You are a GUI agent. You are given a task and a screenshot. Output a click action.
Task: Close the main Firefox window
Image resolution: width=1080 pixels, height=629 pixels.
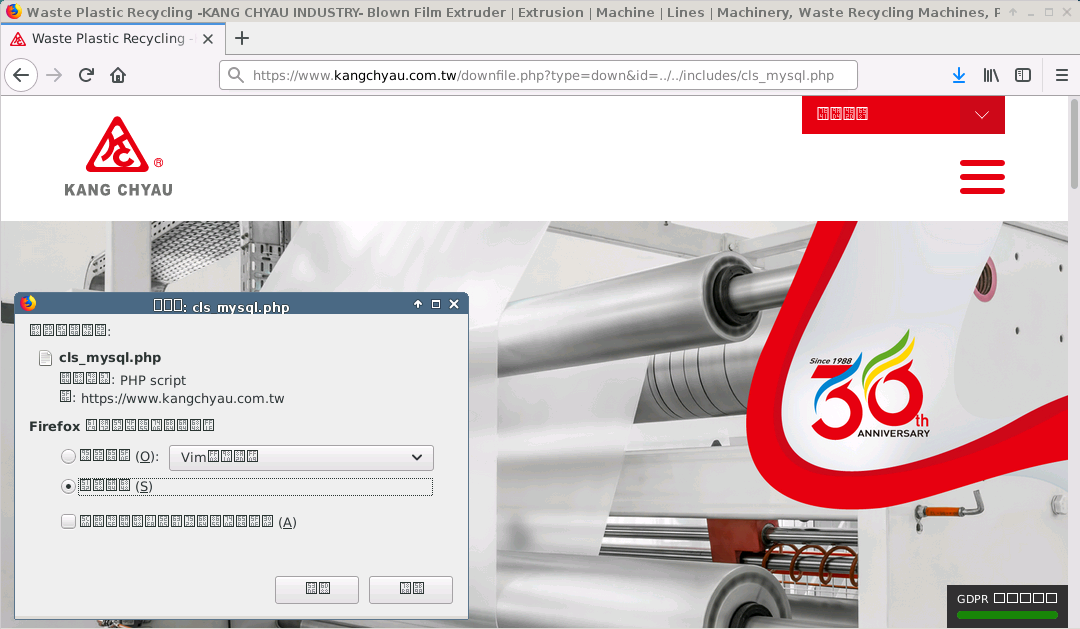(1068, 12)
